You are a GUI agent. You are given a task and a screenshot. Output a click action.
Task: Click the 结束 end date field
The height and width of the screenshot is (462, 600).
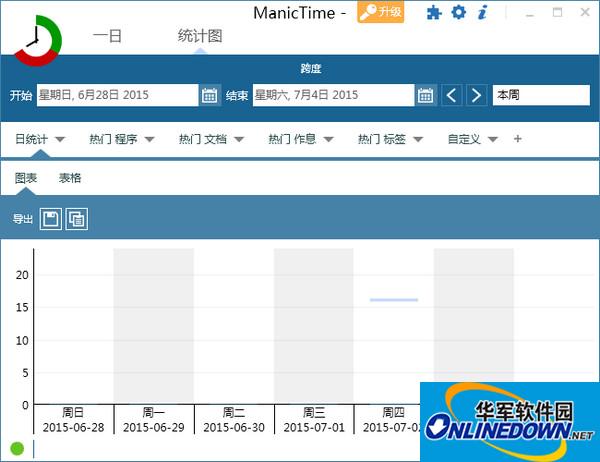[x=333, y=95]
